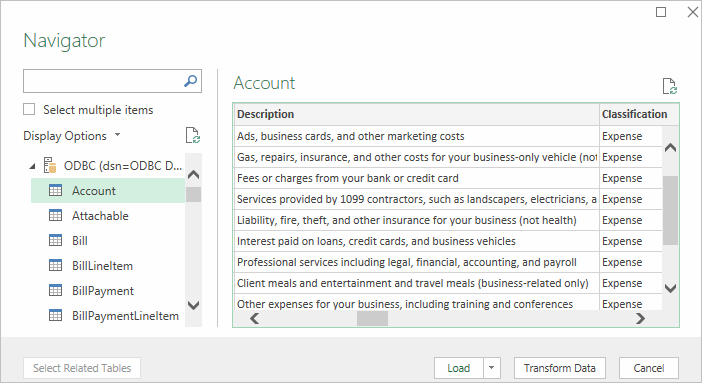Click the 'Client meals and entertainment' cell
The width and height of the screenshot is (702, 383).
[416, 284]
